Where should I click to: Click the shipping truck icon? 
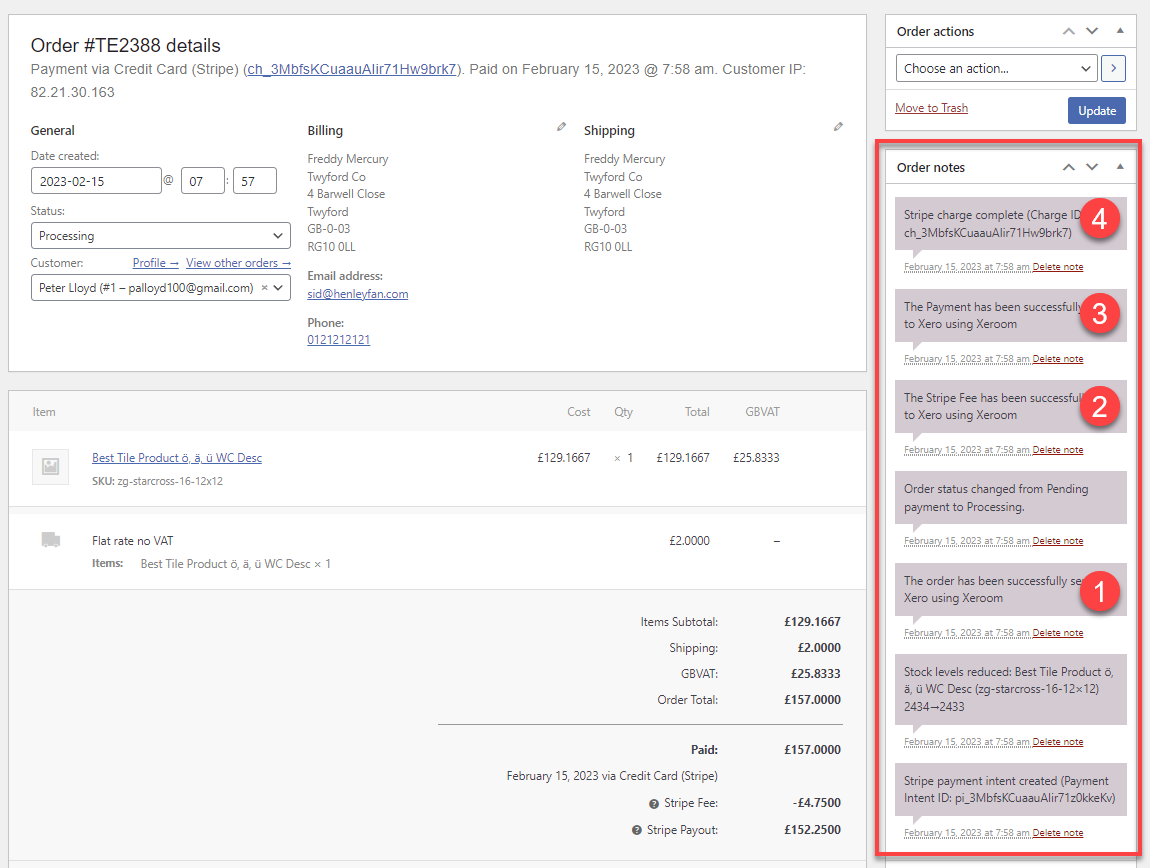pyautogui.click(x=51, y=540)
